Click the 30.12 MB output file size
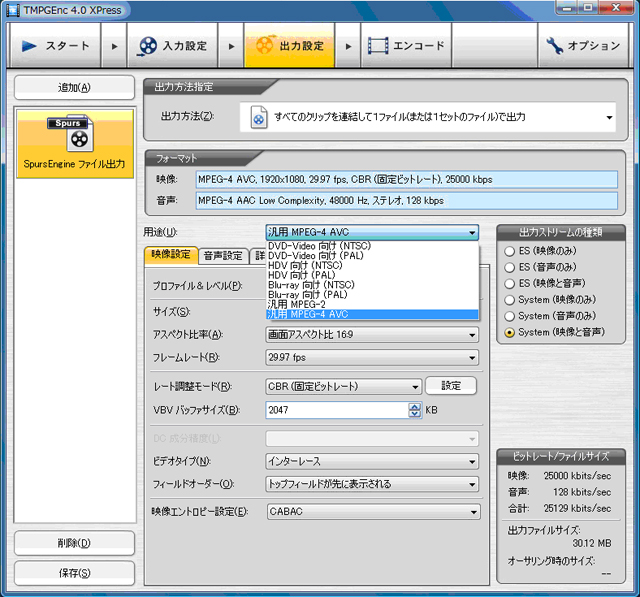 pos(591,544)
